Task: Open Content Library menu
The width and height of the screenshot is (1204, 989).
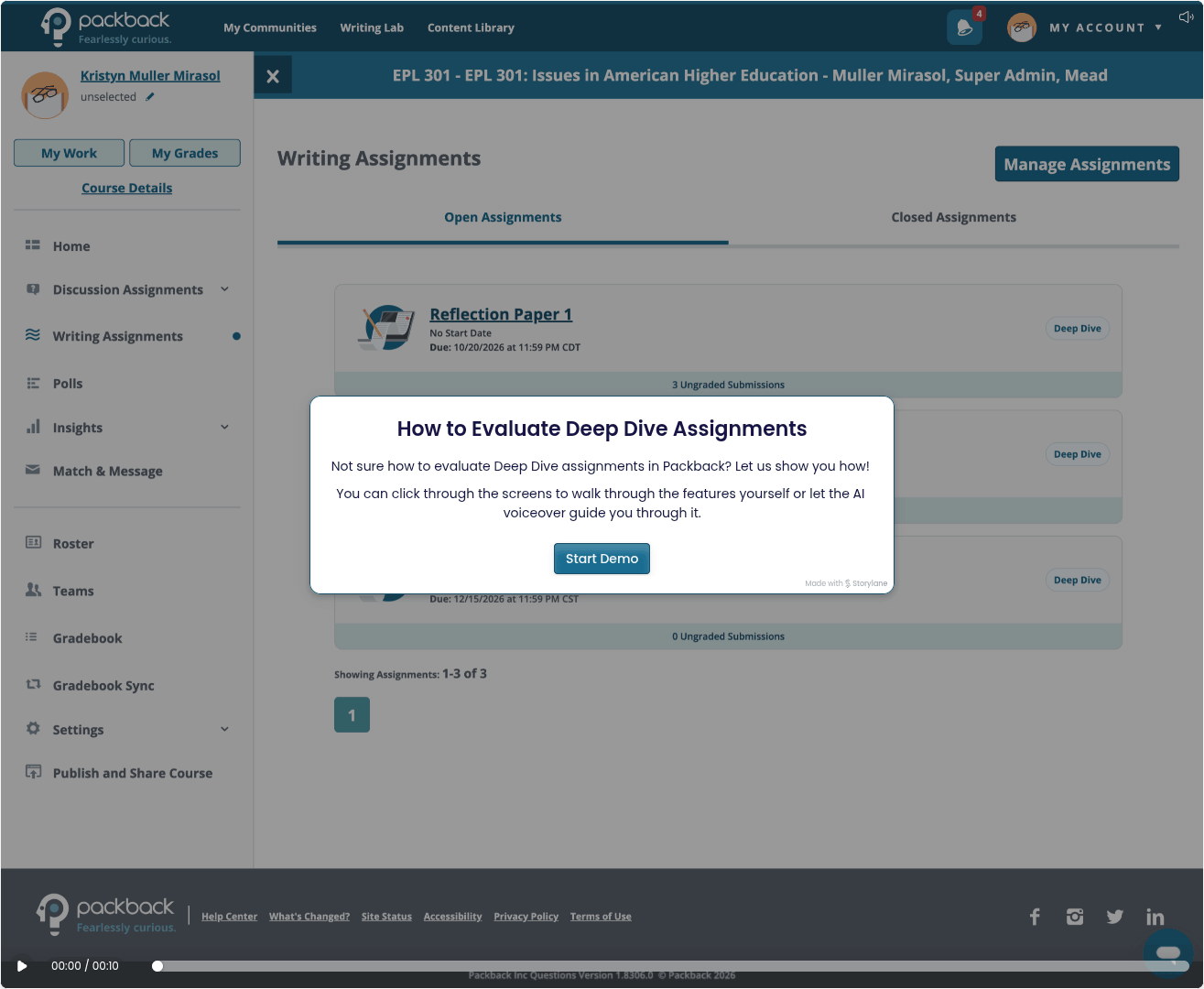Action: tap(471, 27)
